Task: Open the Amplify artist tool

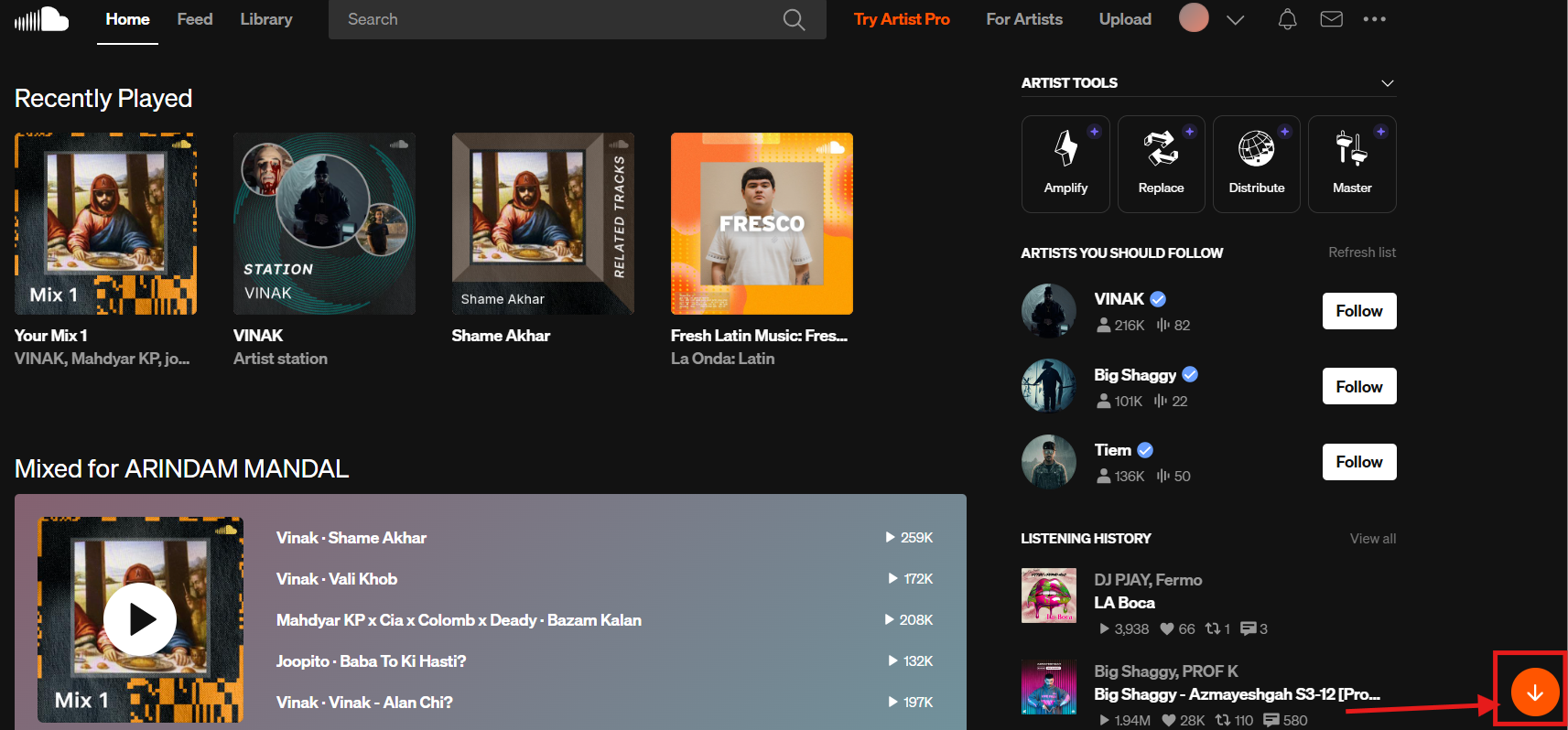Action: pos(1065,165)
